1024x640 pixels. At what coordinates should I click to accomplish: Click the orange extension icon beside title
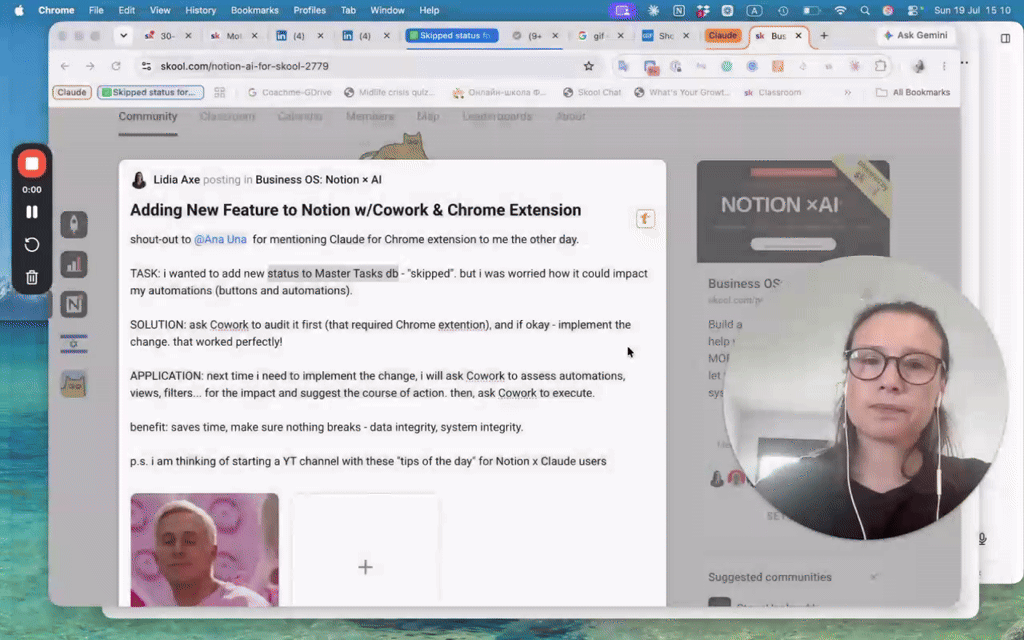click(645, 219)
